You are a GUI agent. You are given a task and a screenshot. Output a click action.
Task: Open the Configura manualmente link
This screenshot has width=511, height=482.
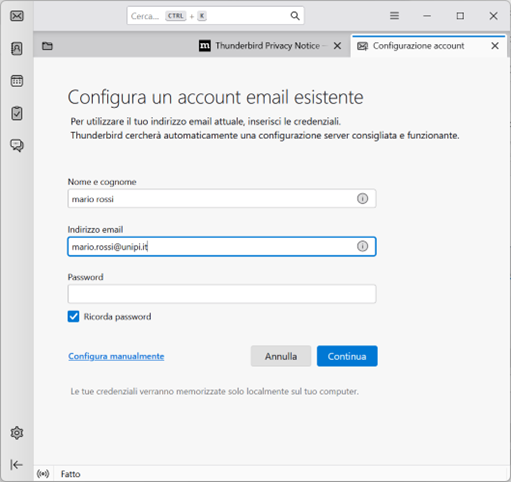point(116,356)
